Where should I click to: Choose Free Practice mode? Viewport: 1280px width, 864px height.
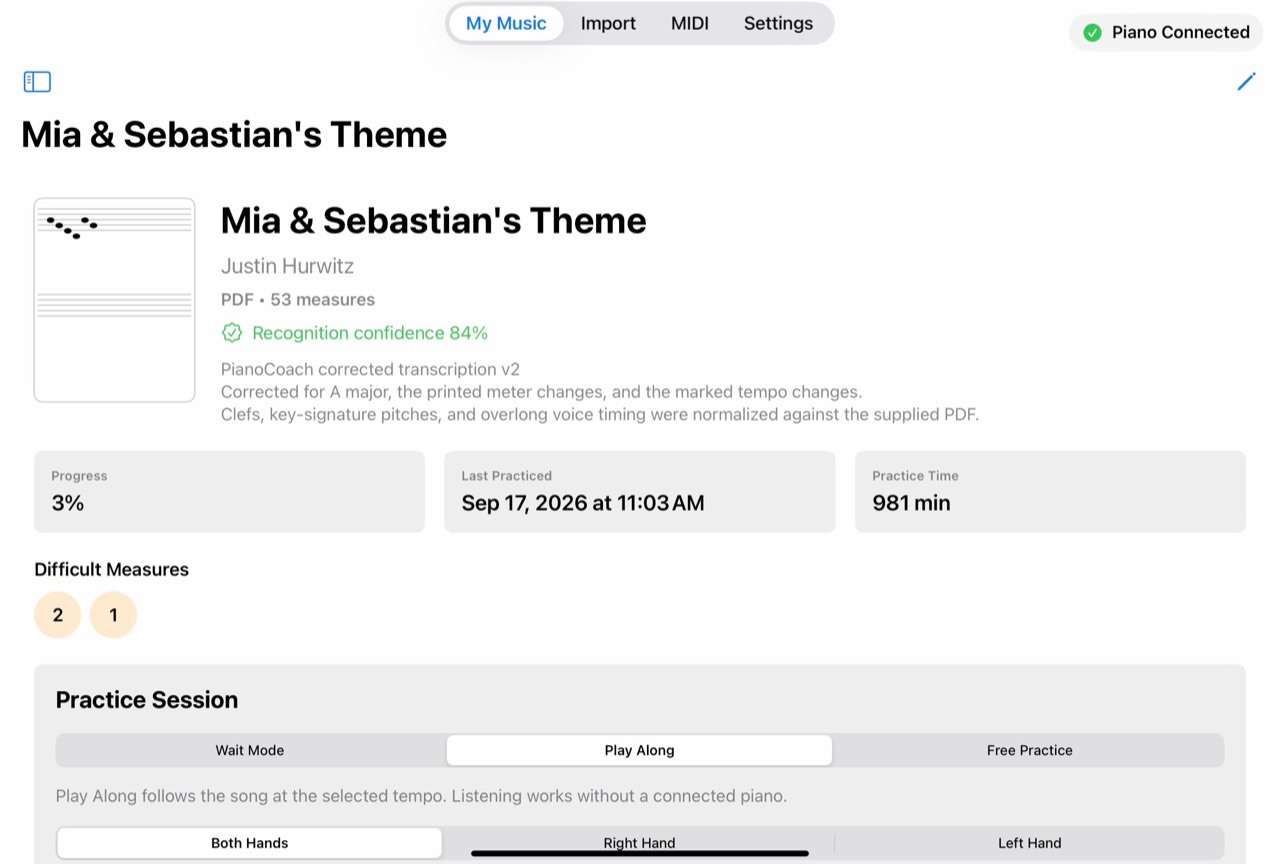click(1029, 750)
